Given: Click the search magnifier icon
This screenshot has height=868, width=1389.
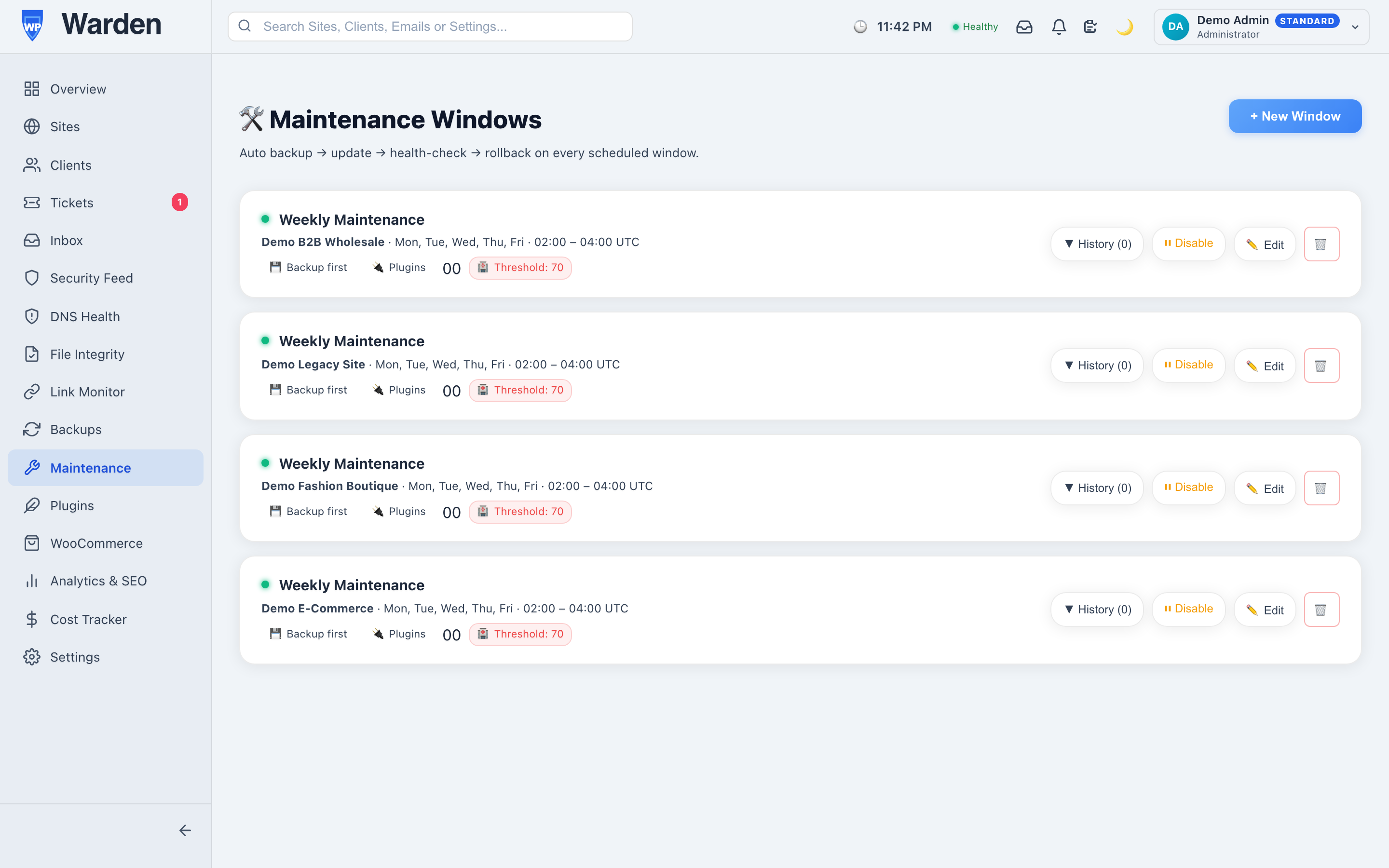Looking at the screenshot, I should coord(245,26).
